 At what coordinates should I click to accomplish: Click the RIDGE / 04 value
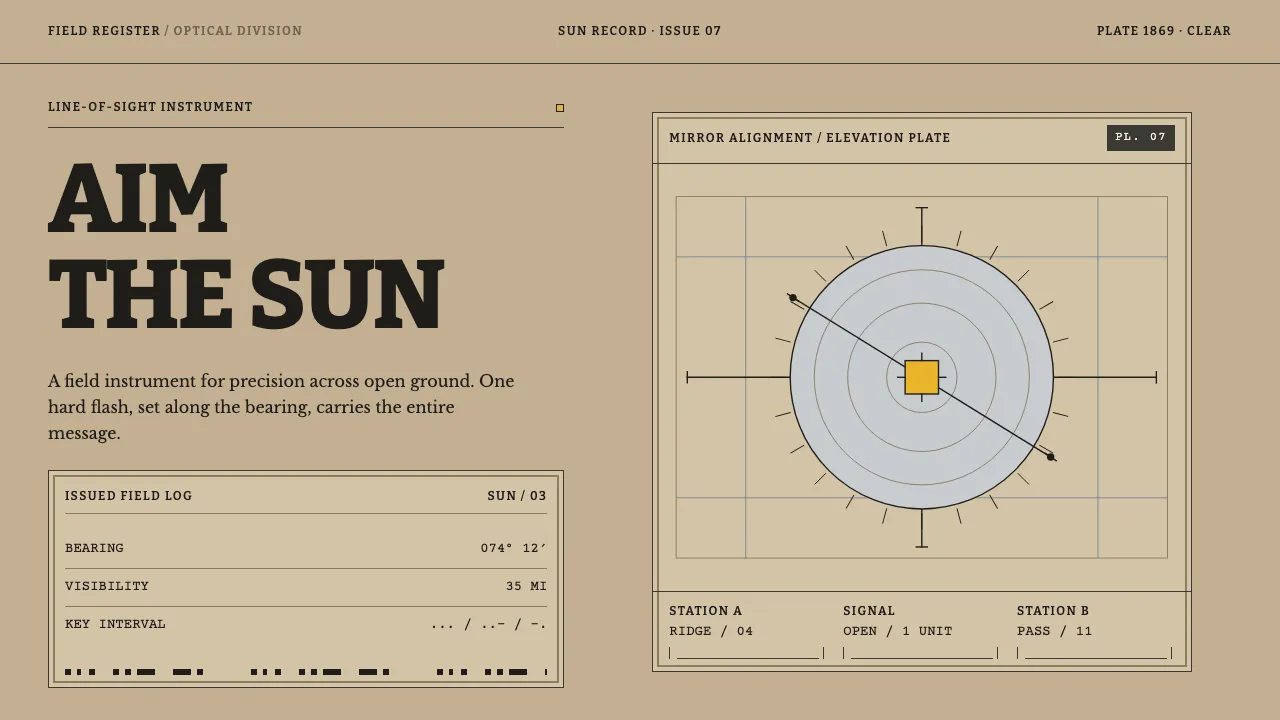click(711, 631)
